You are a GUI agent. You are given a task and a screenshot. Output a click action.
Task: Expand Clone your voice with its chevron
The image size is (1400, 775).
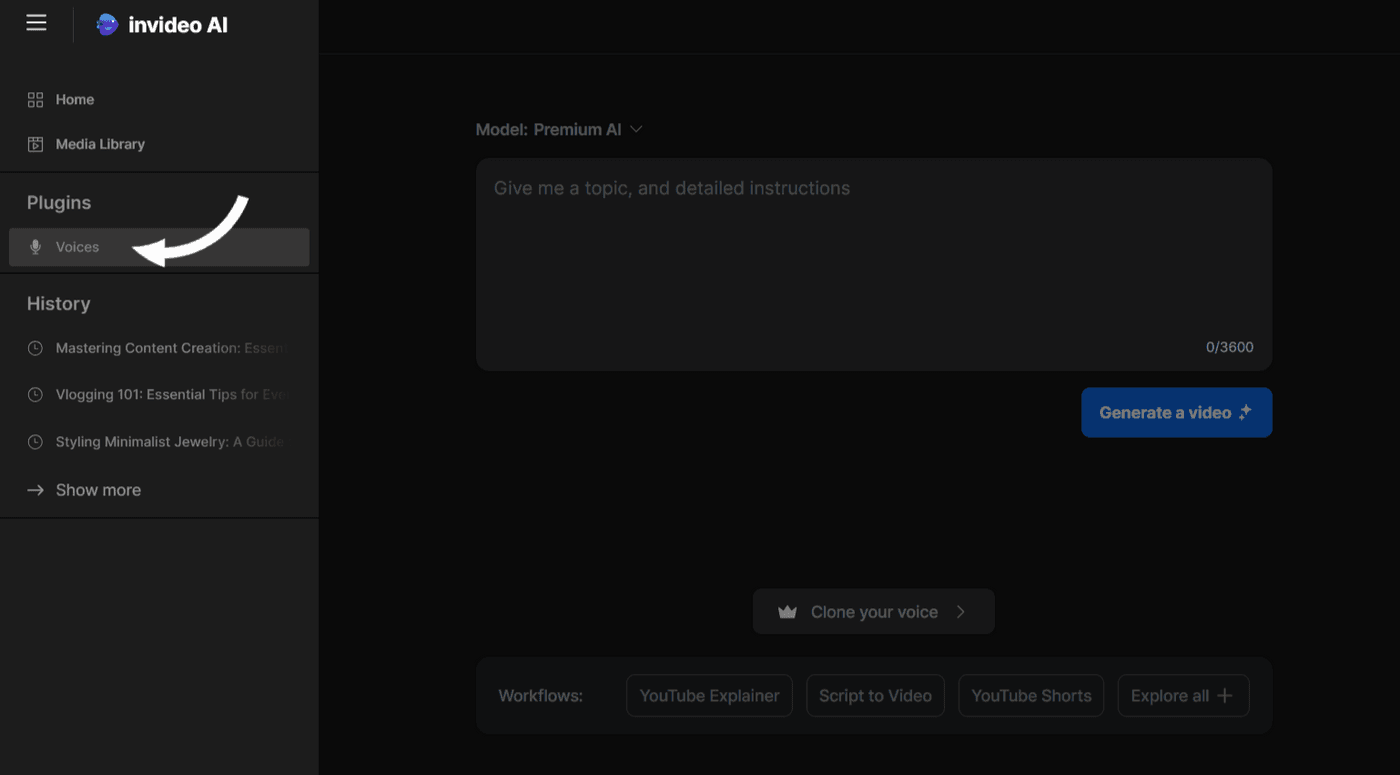961,611
